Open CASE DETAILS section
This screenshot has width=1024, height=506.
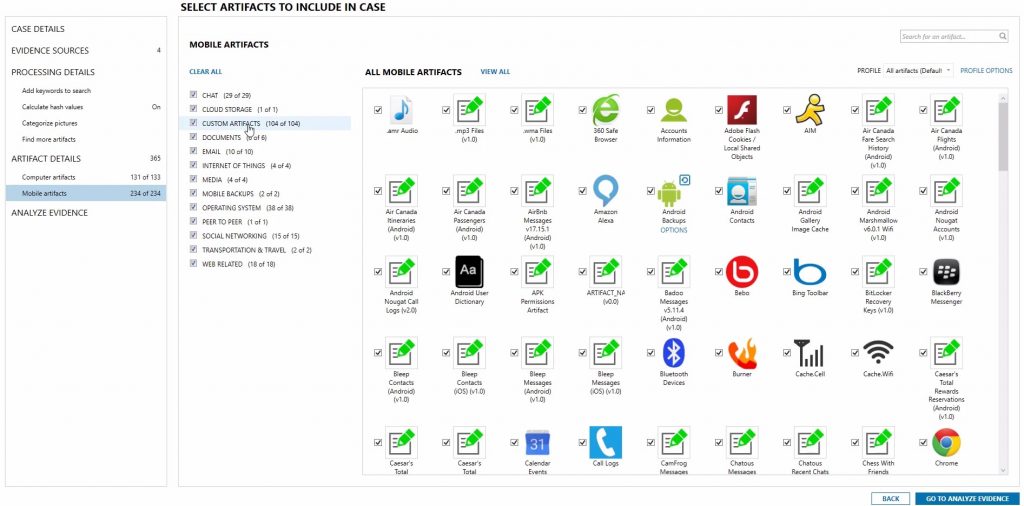(x=38, y=29)
